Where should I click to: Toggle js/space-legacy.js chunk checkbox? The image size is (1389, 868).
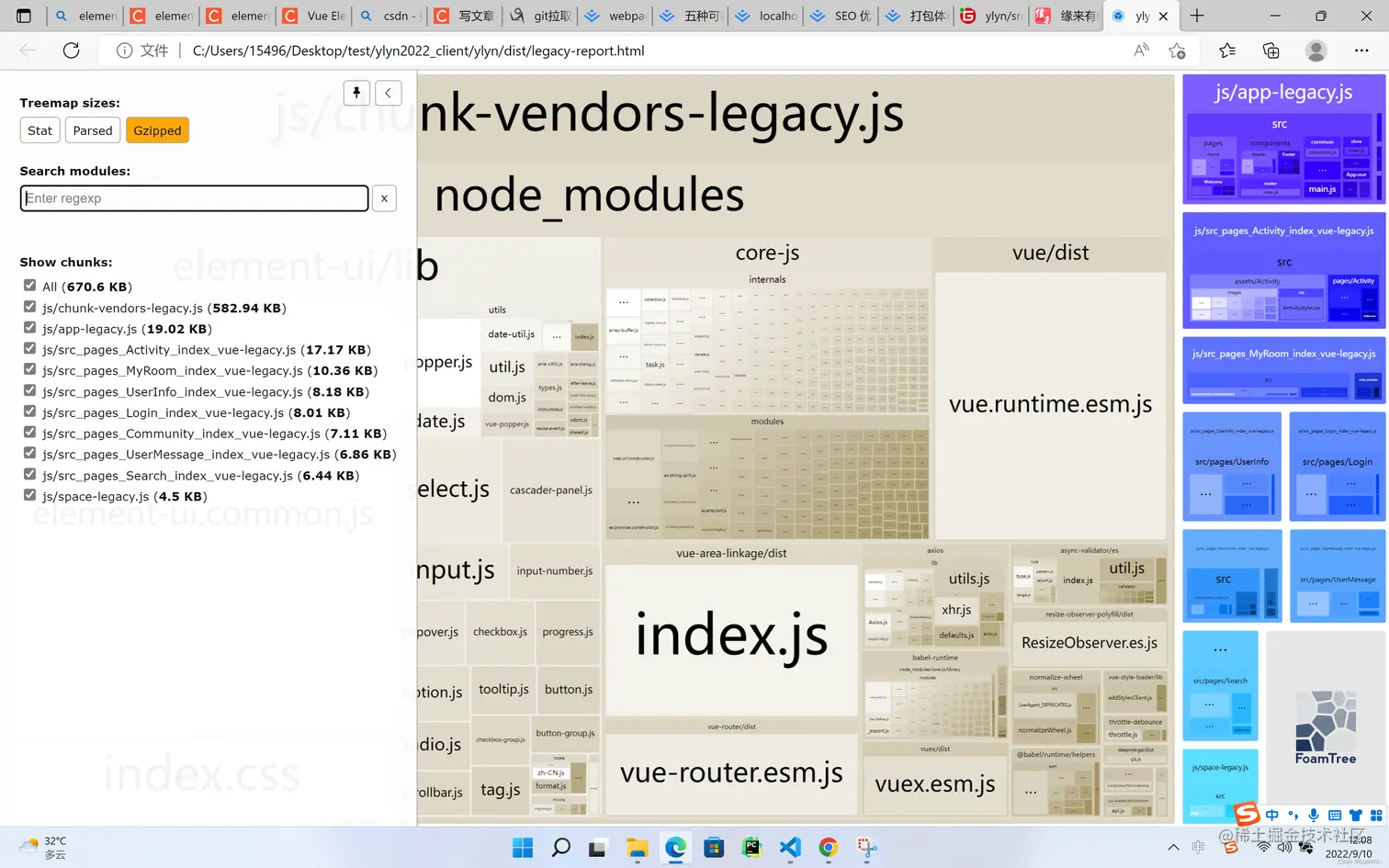(30, 495)
